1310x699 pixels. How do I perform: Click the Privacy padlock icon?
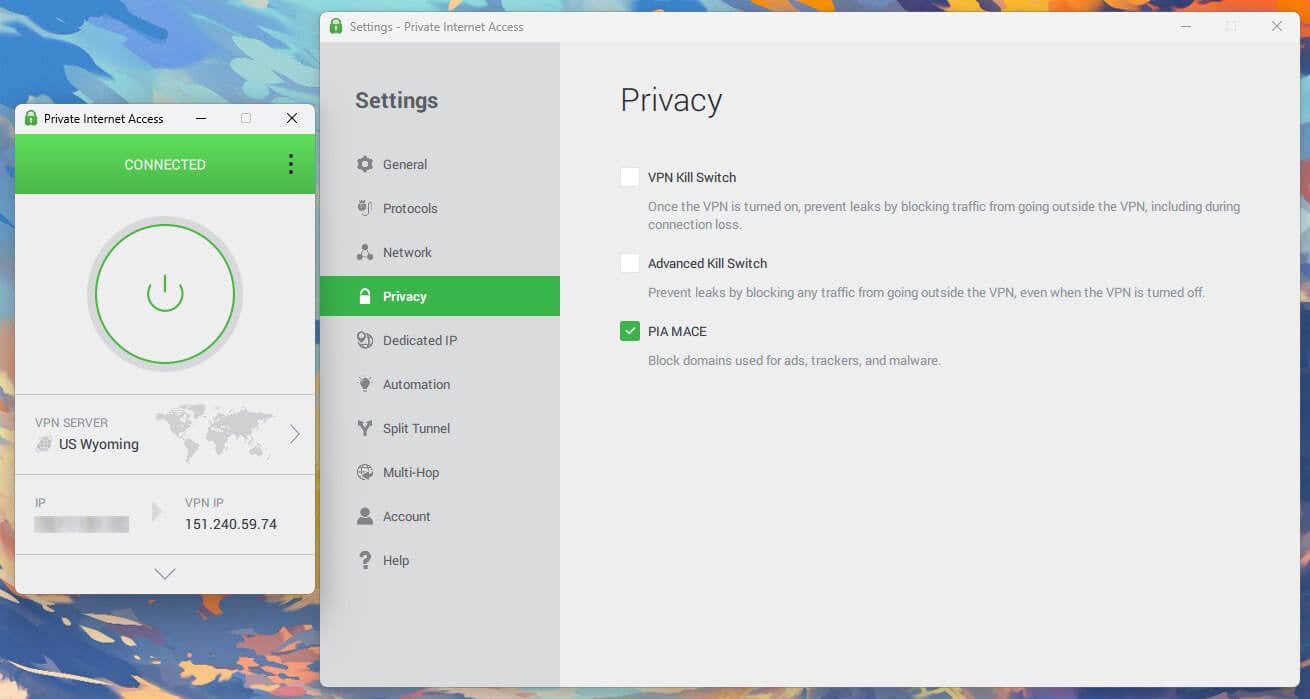click(x=365, y=296)
